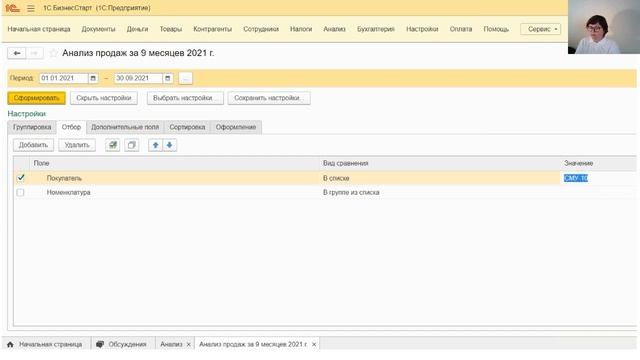Move filter row up
The image size is (640, 360).
coord(156,145)
